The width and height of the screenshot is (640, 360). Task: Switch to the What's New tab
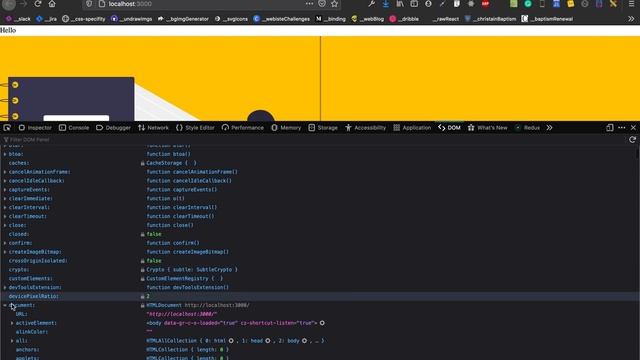coord(487,128)
